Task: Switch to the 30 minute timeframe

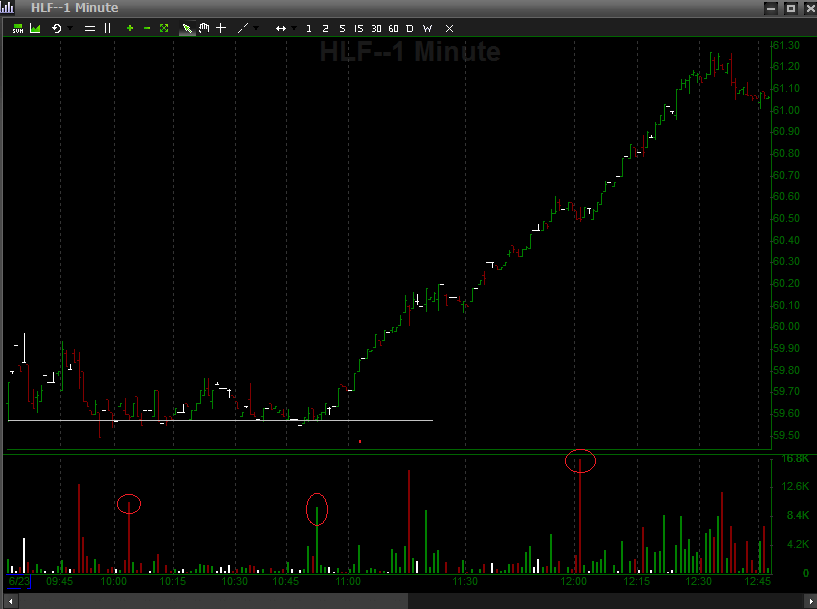Action: click(376, 29)
